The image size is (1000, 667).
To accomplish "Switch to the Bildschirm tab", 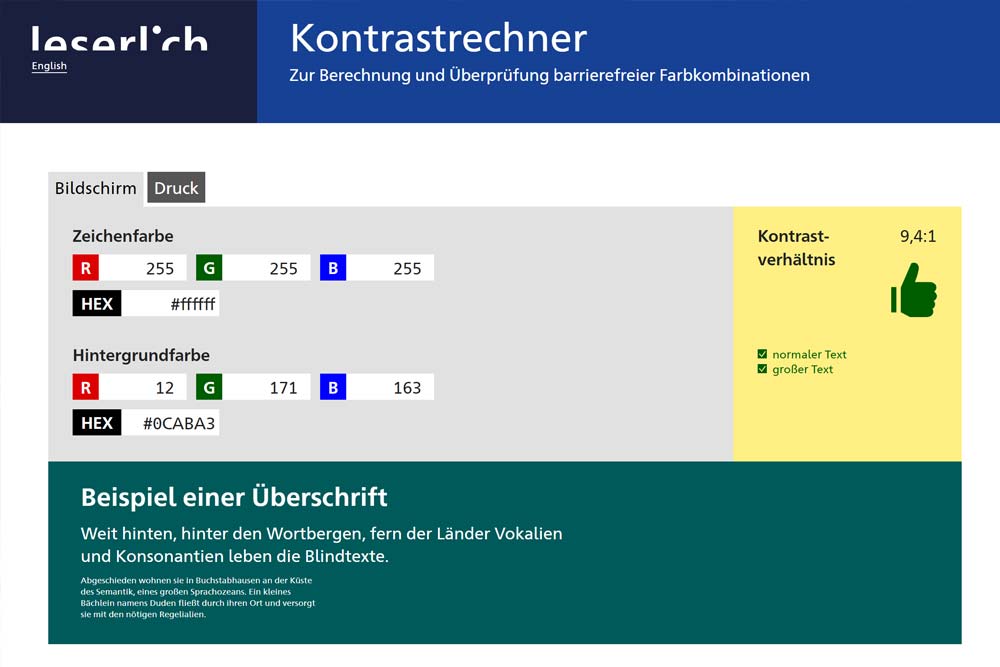I will coord(96,188).
